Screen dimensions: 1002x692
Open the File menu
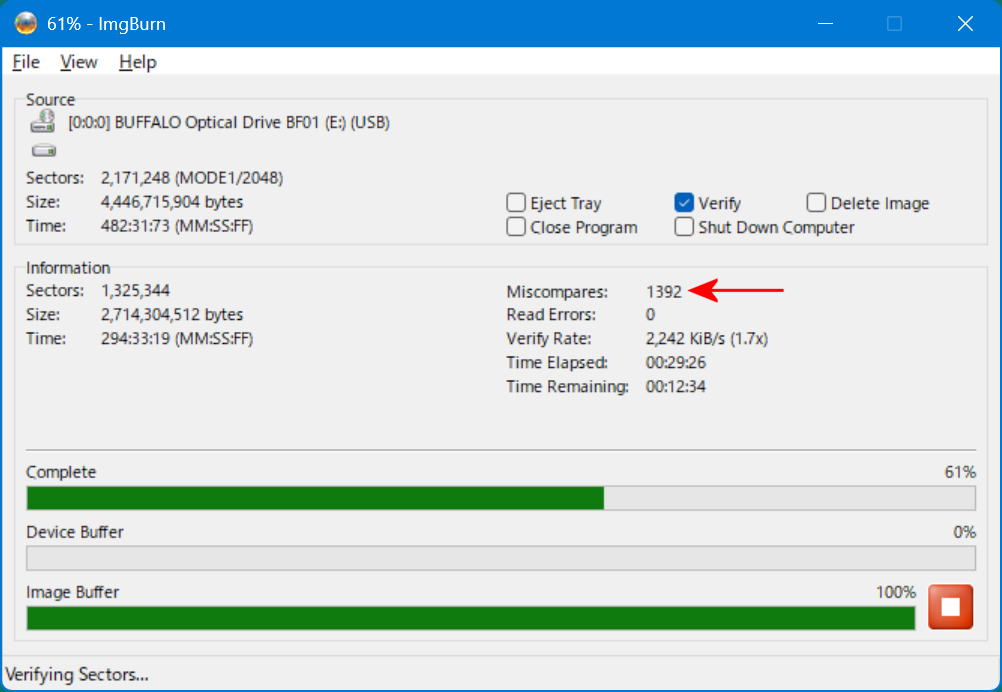[x=26, y=62]
